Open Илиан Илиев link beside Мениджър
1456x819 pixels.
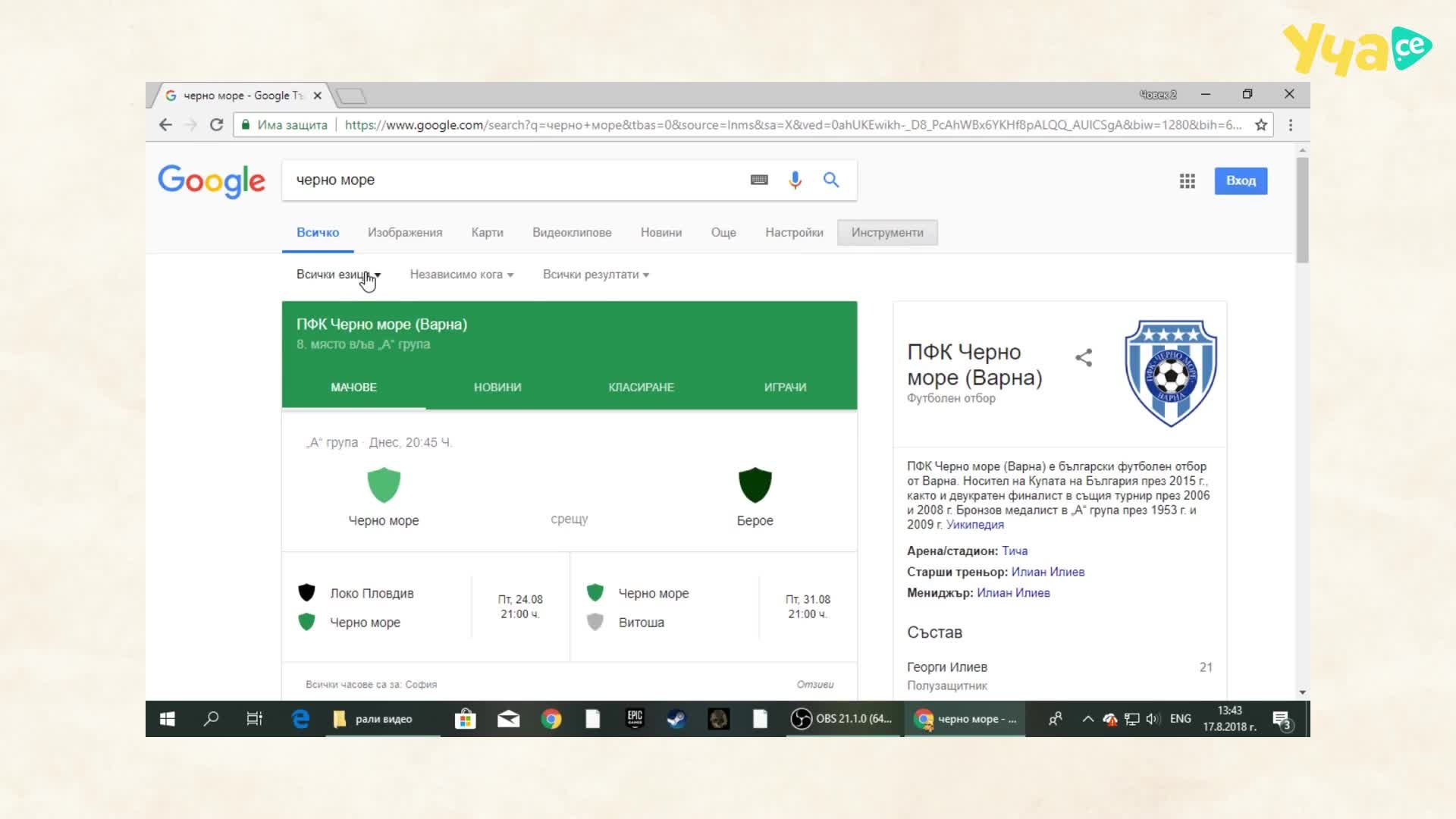tap(1013, 593)
